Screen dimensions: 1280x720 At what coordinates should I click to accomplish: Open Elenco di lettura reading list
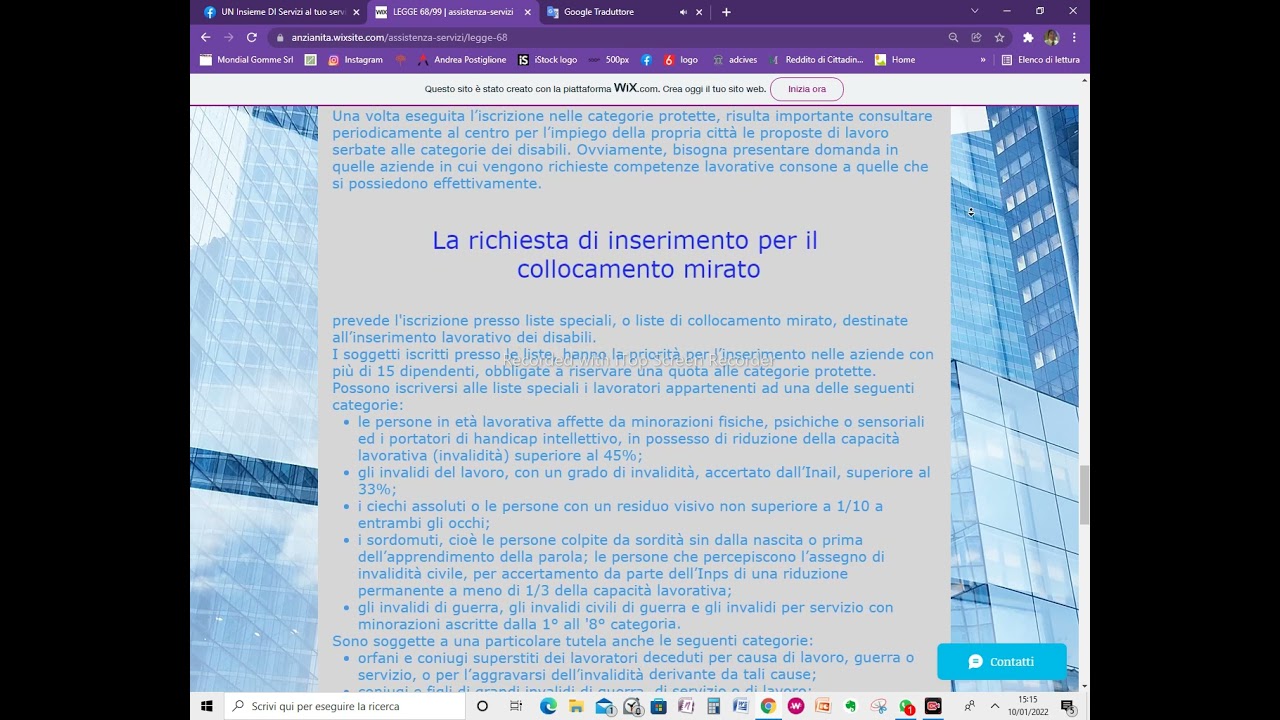coord(1040,60)
